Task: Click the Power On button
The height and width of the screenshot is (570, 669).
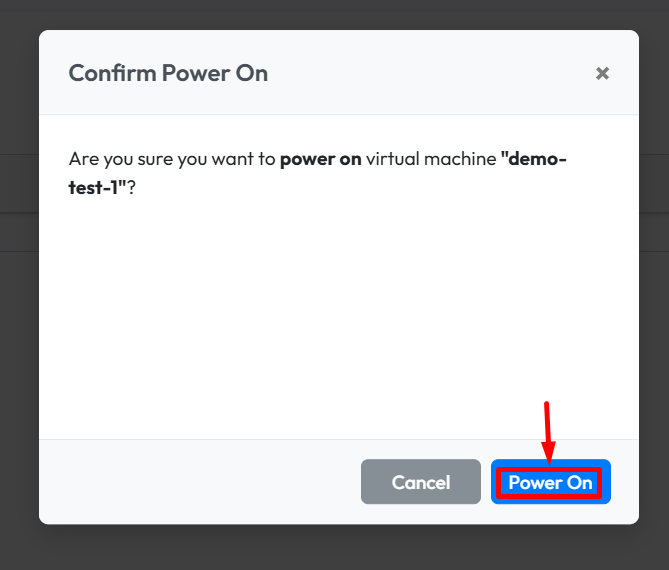Action: [550, 482]
